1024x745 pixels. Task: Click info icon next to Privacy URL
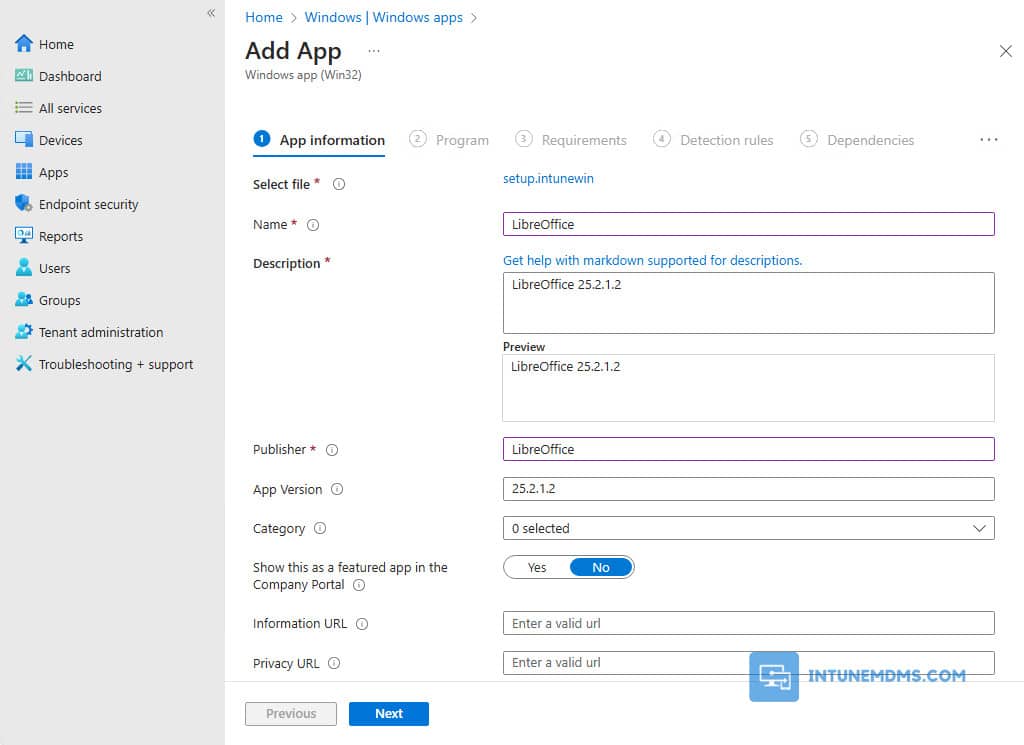[x=334, y=663]
